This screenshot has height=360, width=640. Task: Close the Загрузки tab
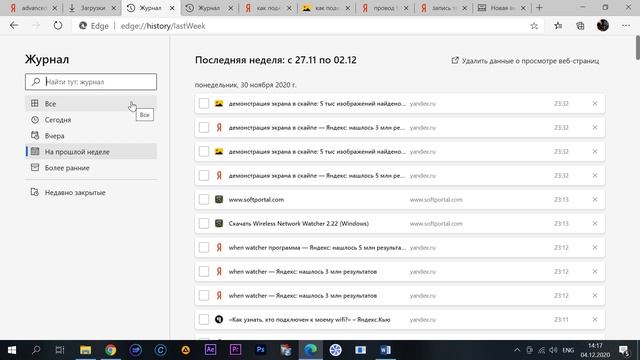click(x=114, y=8)
